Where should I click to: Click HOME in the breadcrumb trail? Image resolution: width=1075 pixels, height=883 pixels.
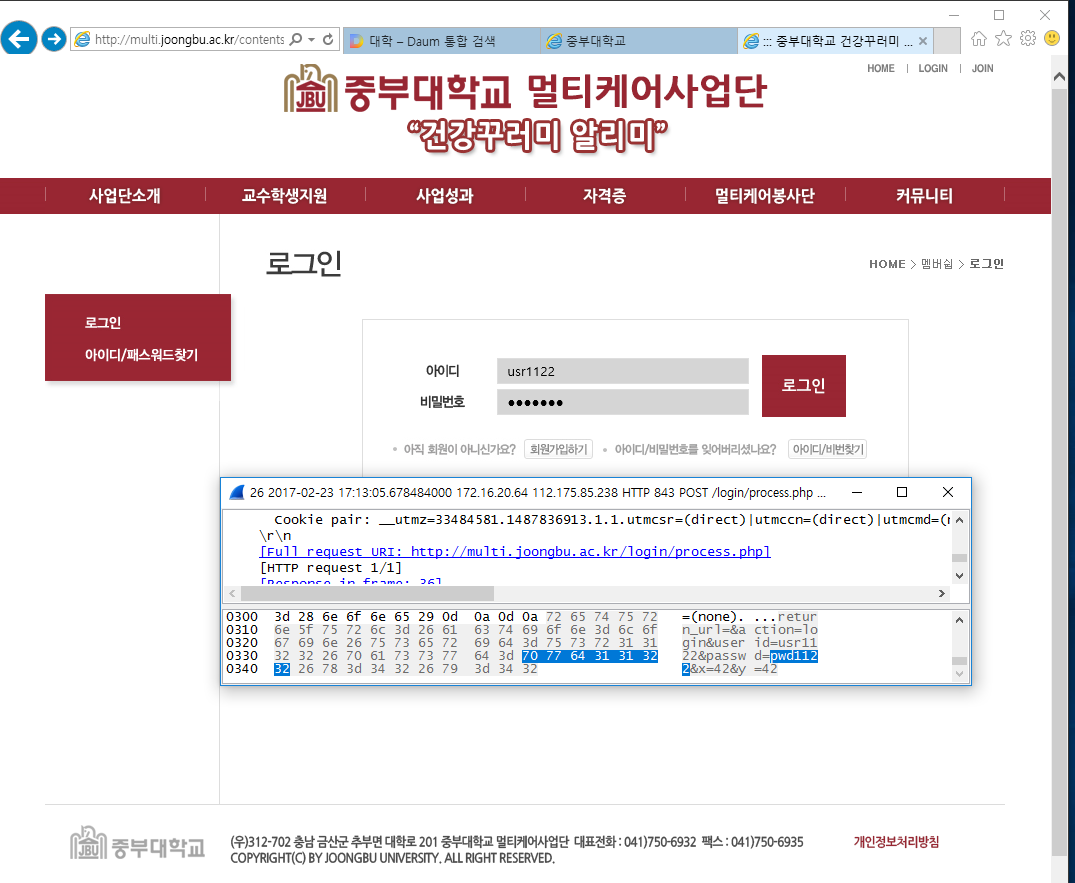pos(887,264)
